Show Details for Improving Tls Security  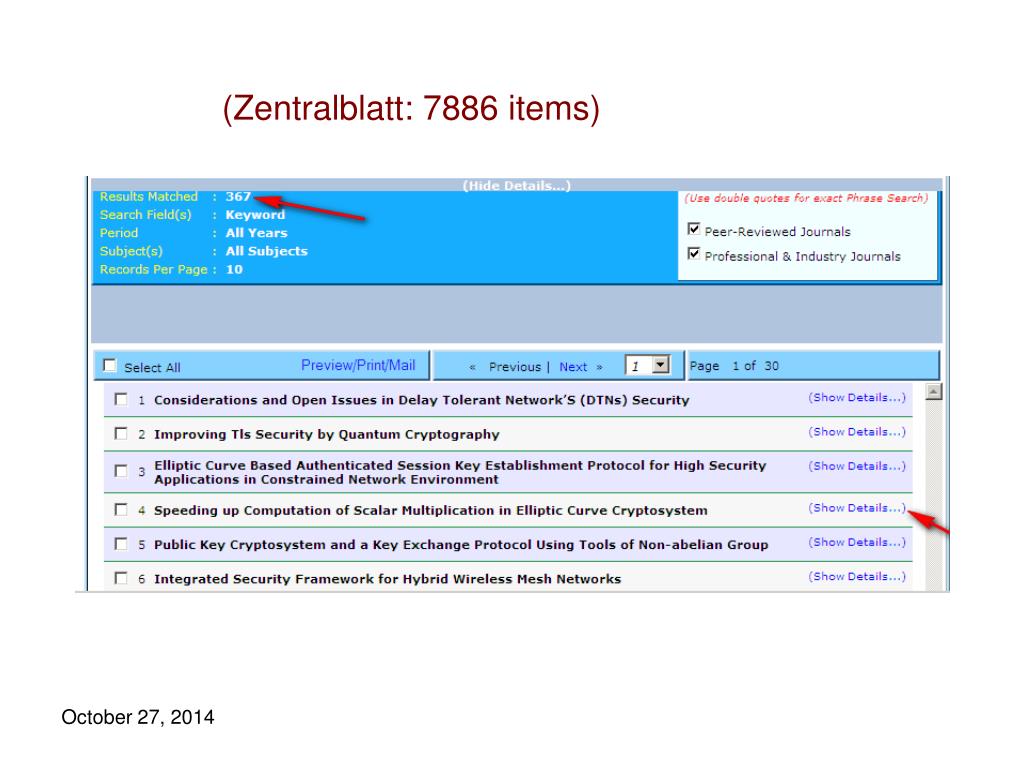857,432
